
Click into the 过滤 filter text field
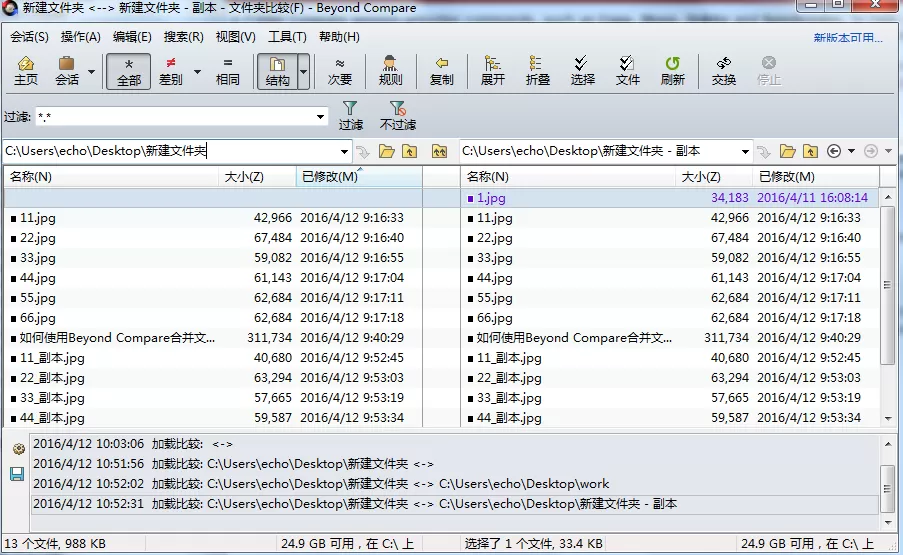tap(174, 117)
